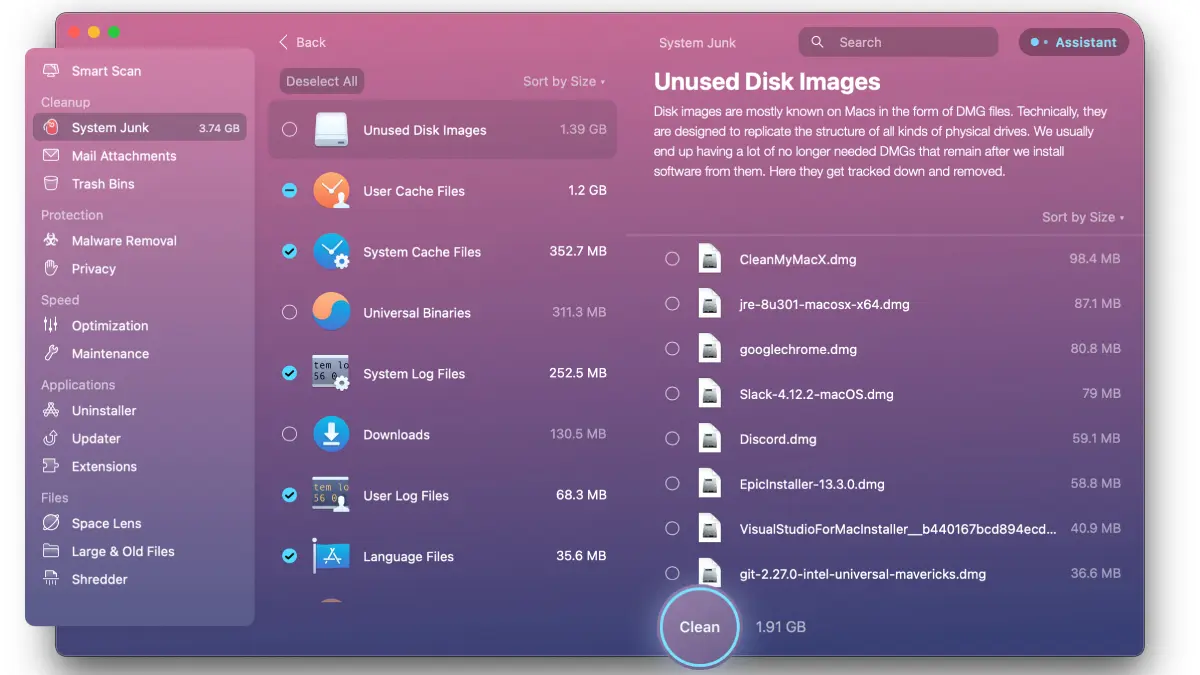Open Smart Scan from the sidebar icon
The width and height of the screenshot is (1200, 675).
[51, 71]
